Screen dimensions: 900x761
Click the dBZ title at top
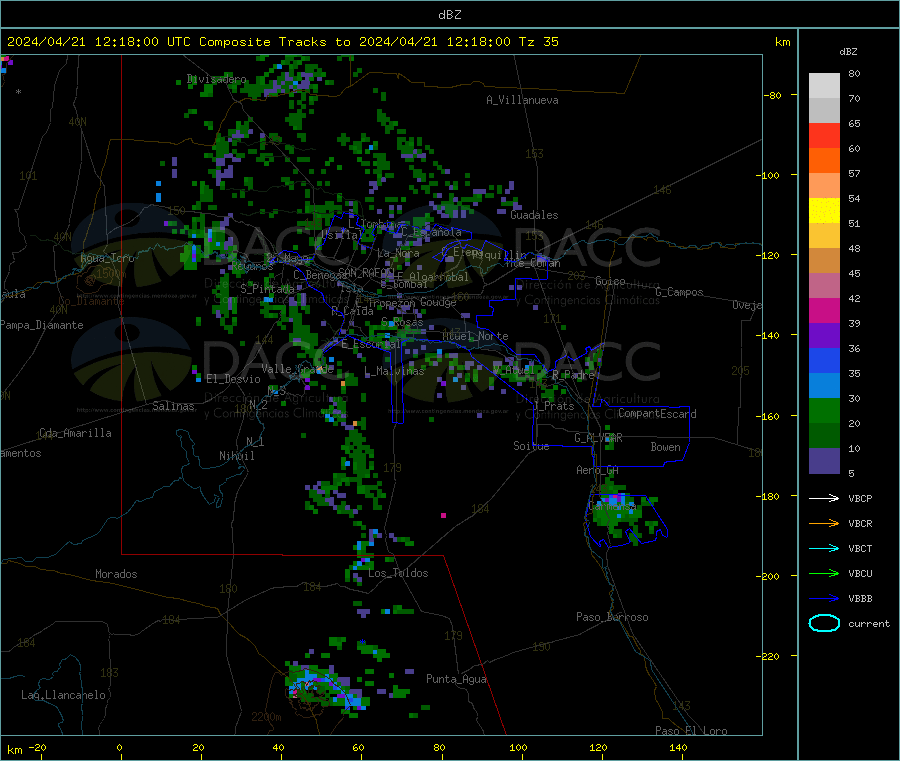(x=449, y=15)
